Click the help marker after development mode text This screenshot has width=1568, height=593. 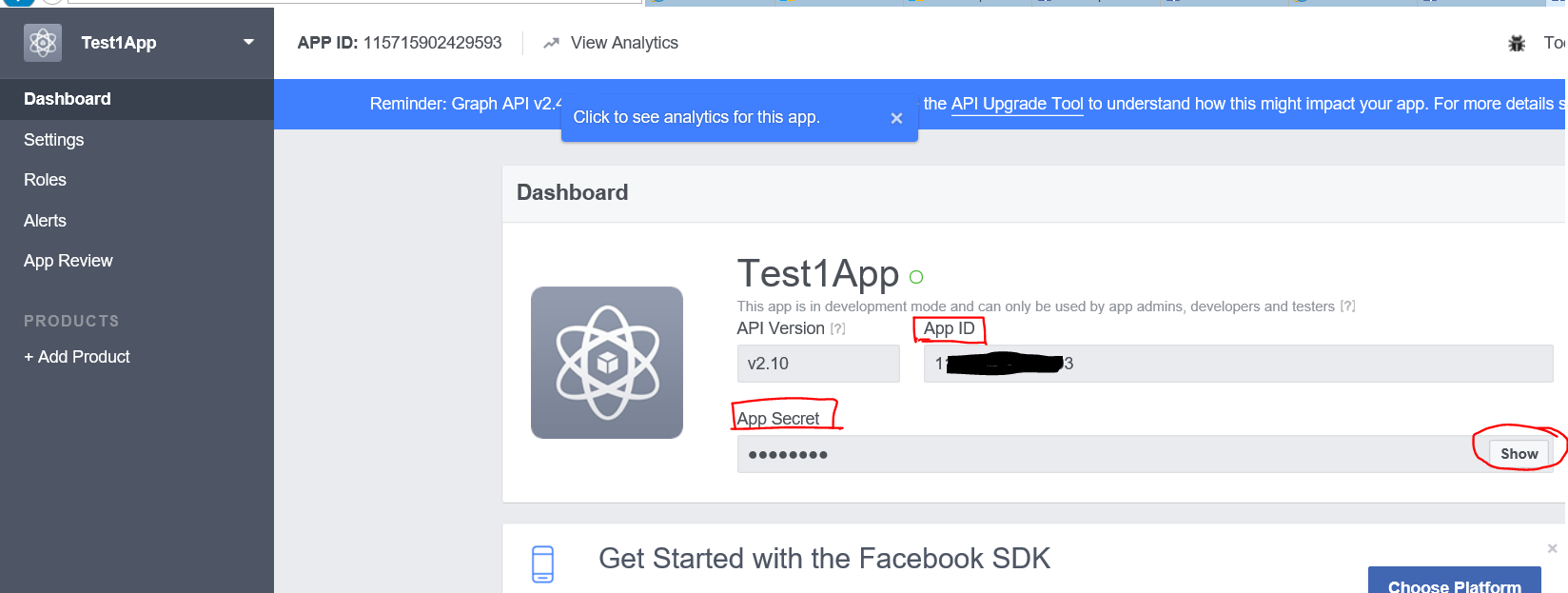[1347, 306]
